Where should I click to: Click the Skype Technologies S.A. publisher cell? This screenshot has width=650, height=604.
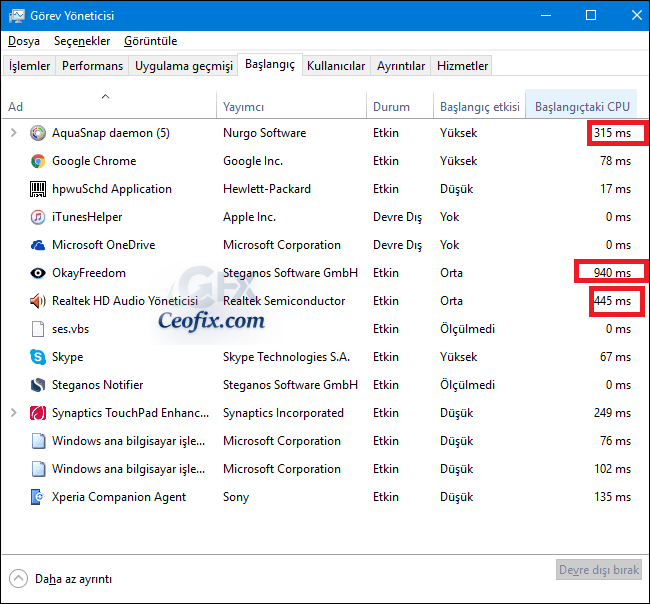point(286,357)
